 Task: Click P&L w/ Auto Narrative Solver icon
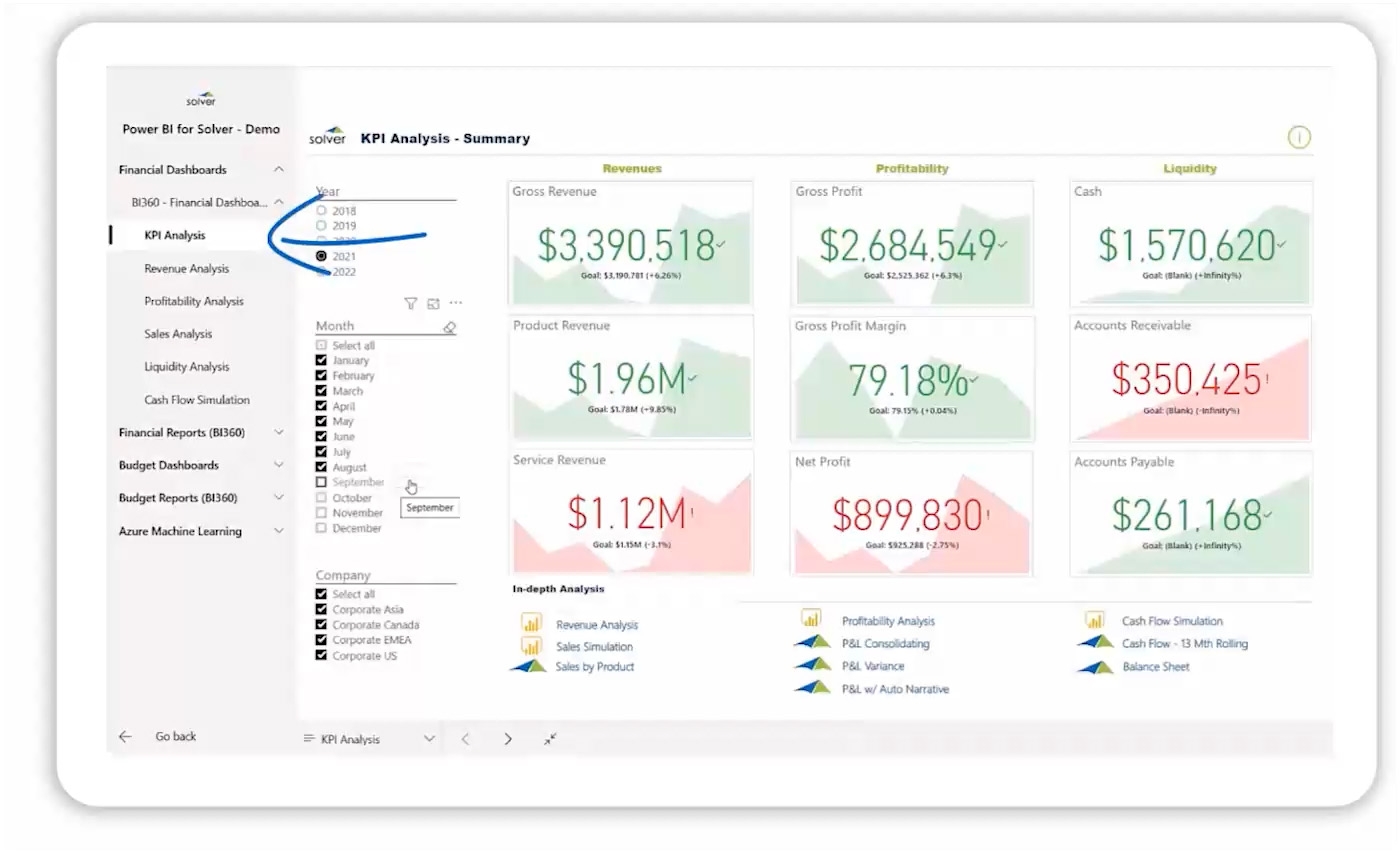pos(812,688)
